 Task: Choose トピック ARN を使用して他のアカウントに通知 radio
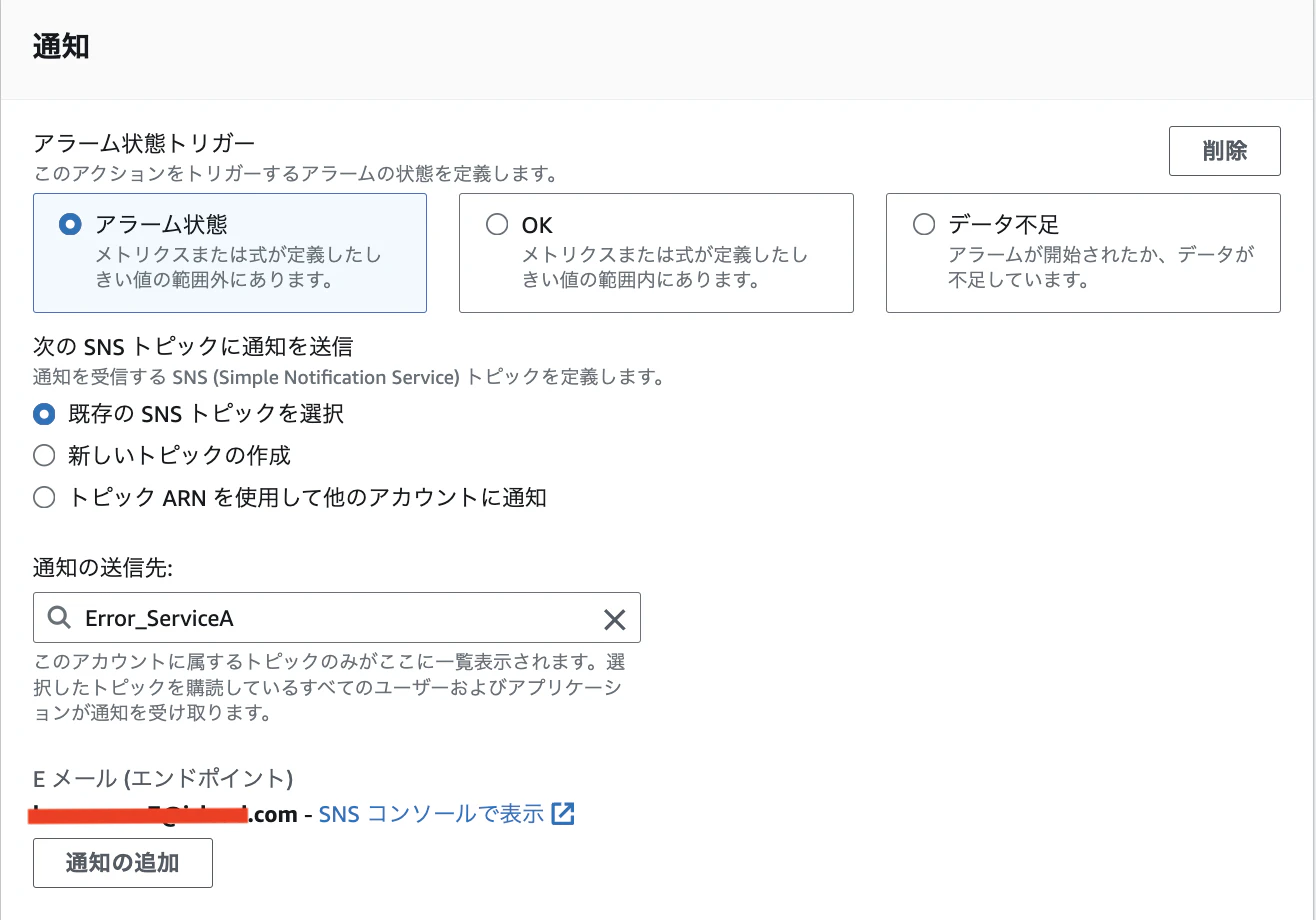pyautogui.click(x=44, y=497)
